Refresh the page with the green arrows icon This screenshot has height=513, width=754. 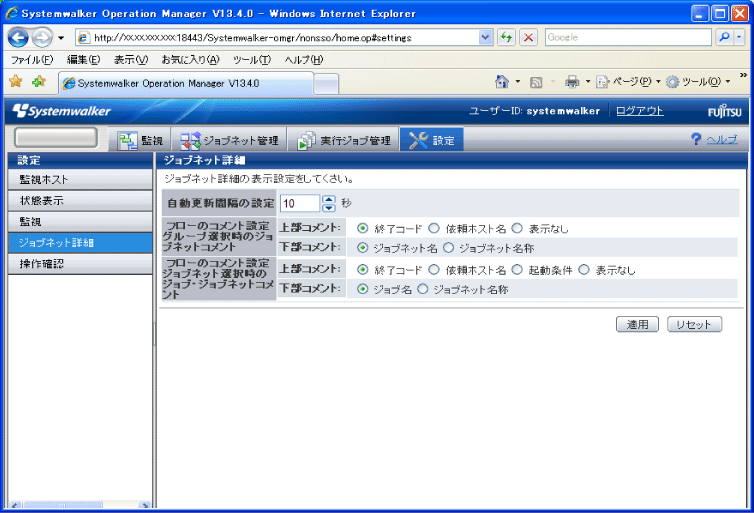pos(506,38)
